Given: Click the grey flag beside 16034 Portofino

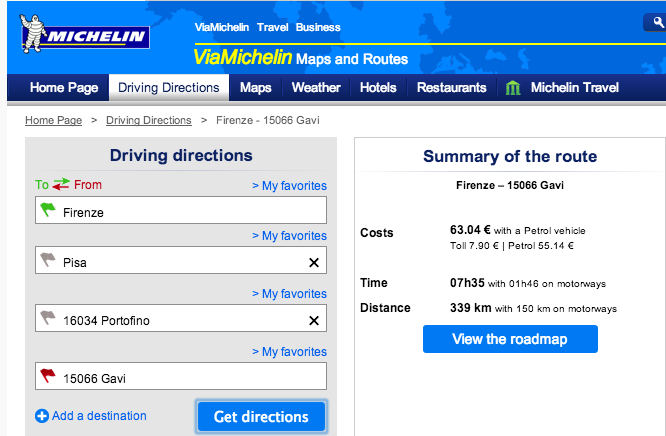Looking at the screenshot, I should (48, 317).
